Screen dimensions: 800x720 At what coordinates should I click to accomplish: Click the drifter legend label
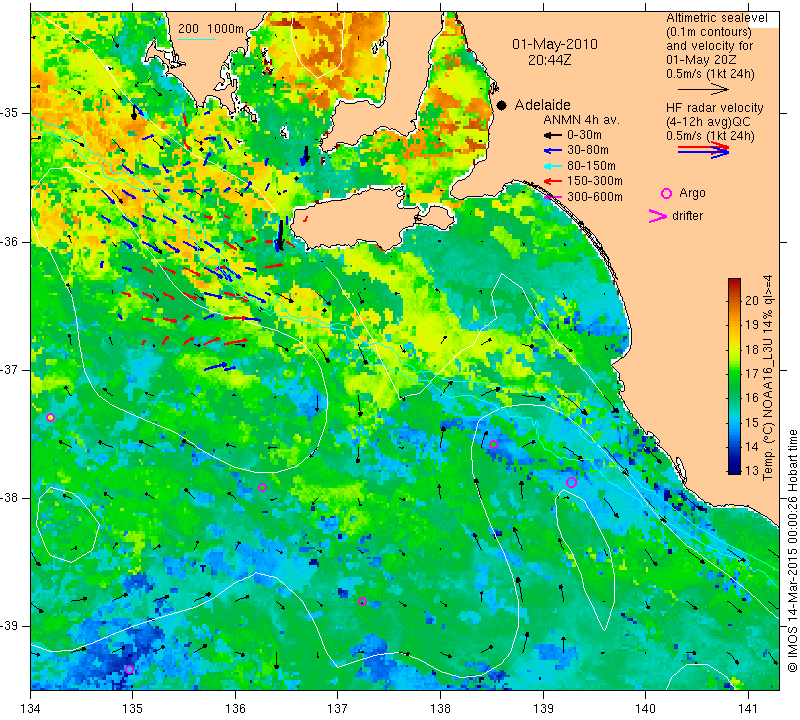pyautogui.click(x=687, y=216)
